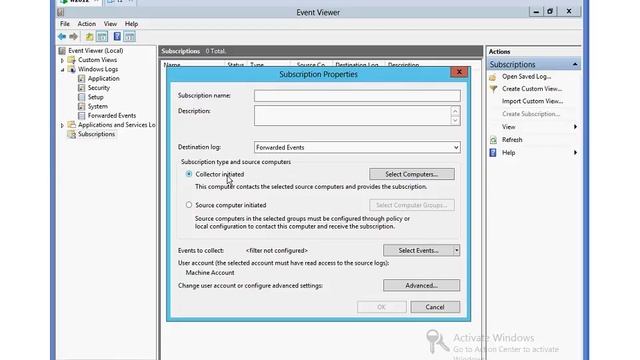Click Description scroll up arrow

point(456,111)
